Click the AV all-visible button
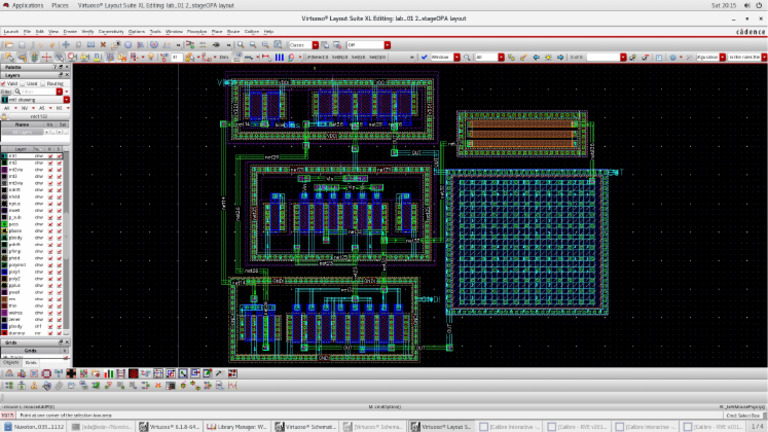This screenshot has height=432, width=768. (x=9, y=107)
